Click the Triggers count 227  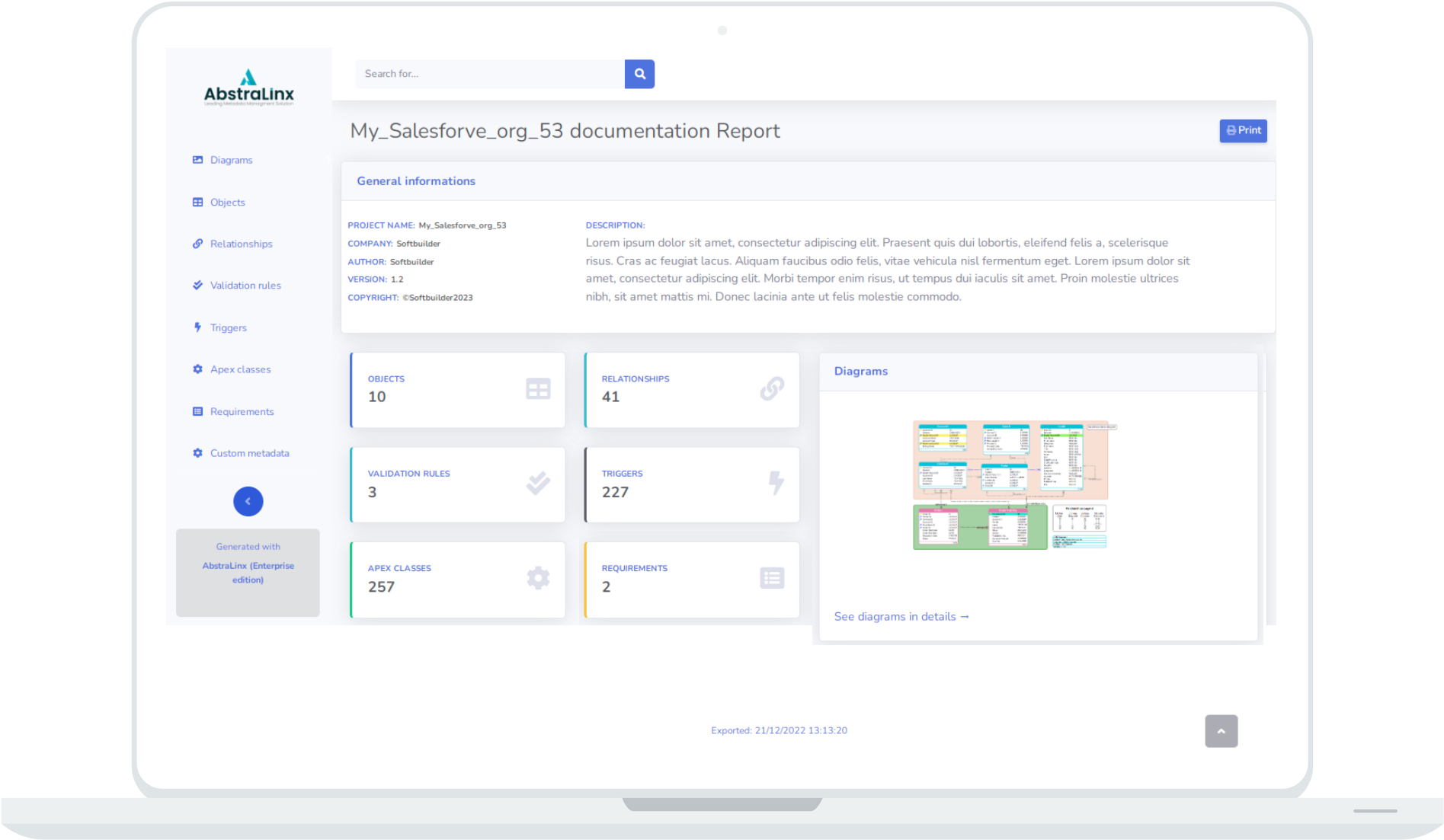click(615, 492)
